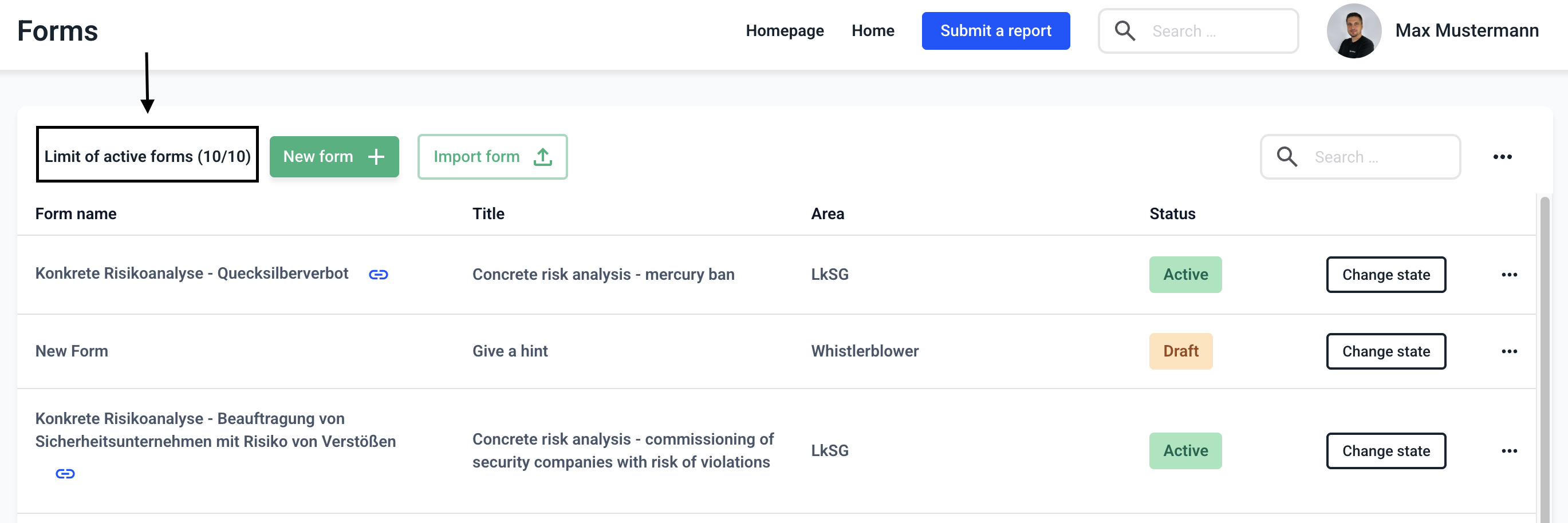Change state of the draft New Form
This screenshot has height=523, width=1568.
[1385, 351]
